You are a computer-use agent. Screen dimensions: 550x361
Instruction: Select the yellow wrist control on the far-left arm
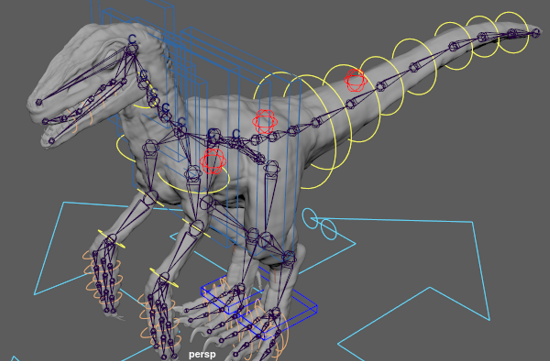[x=111, y=239]
